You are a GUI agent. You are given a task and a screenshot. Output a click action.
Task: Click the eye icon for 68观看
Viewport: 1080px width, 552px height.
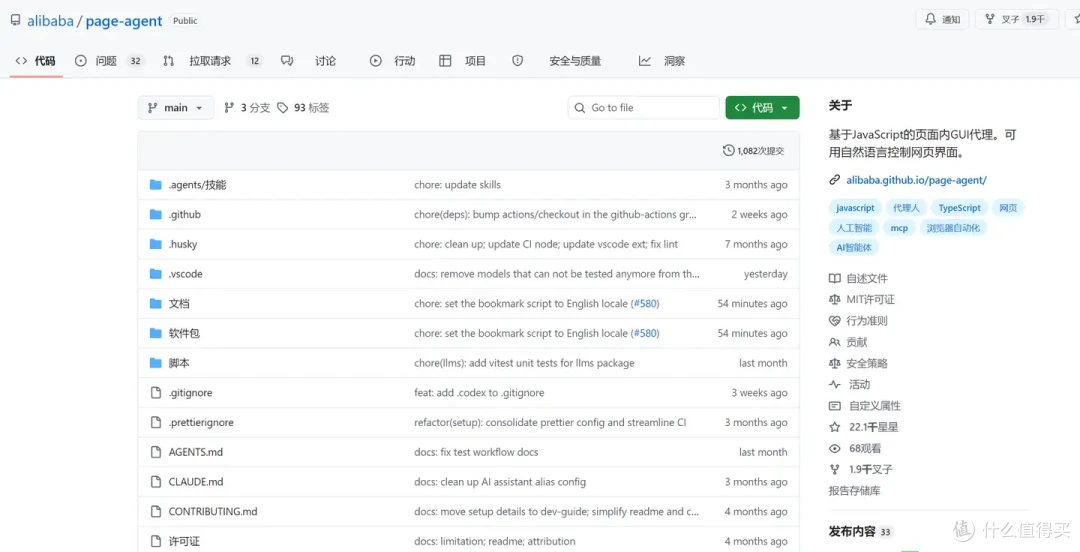(x=835, y=449)
